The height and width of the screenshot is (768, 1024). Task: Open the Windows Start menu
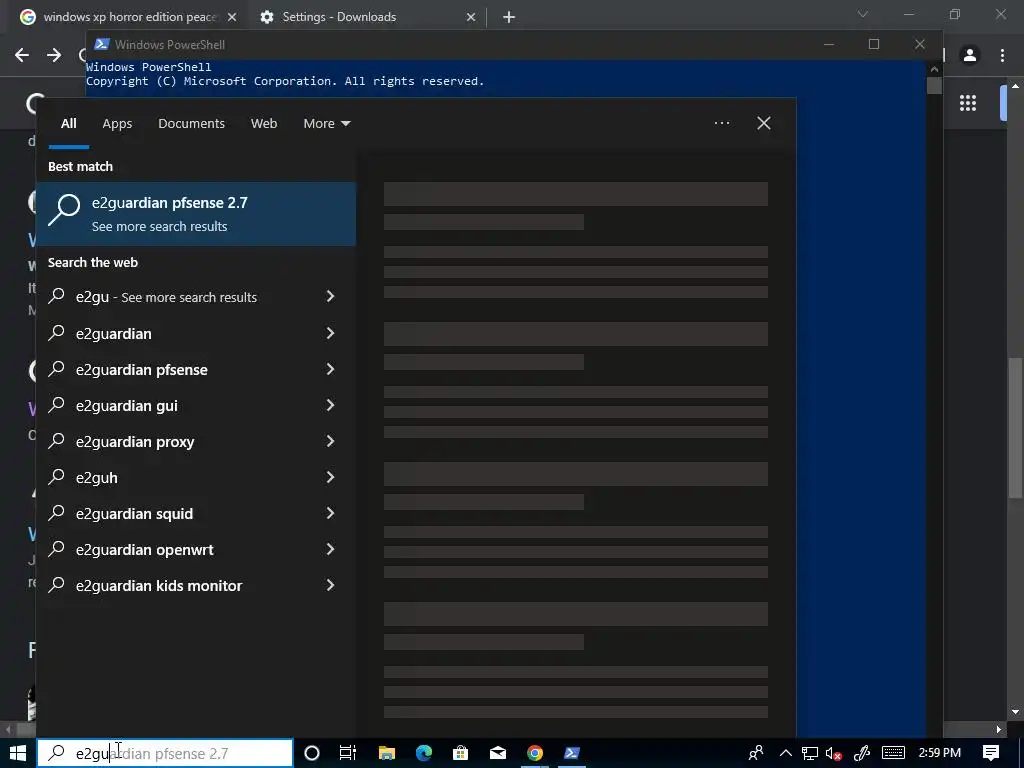18,753
